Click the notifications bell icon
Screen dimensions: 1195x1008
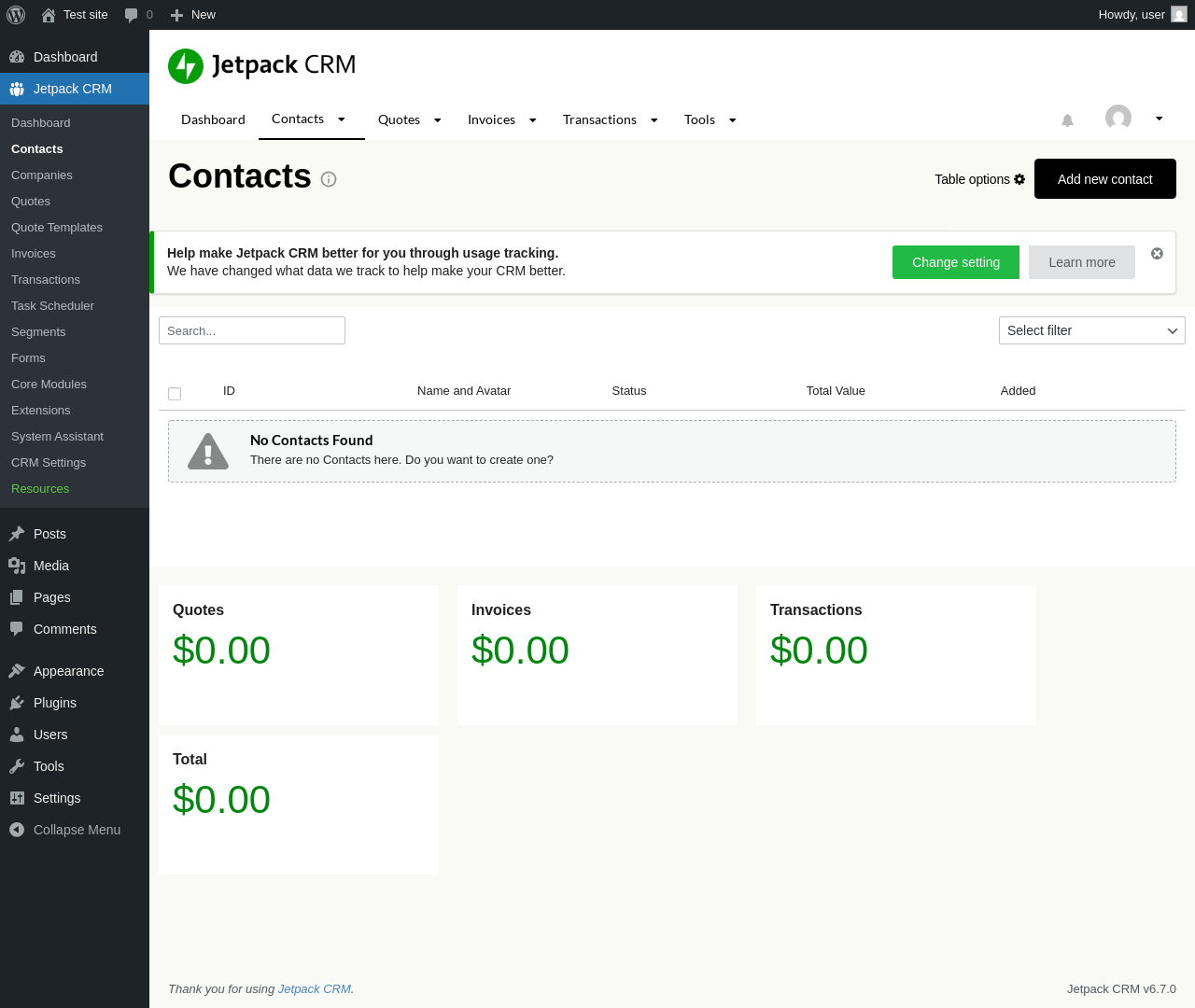pos(1067,120)
